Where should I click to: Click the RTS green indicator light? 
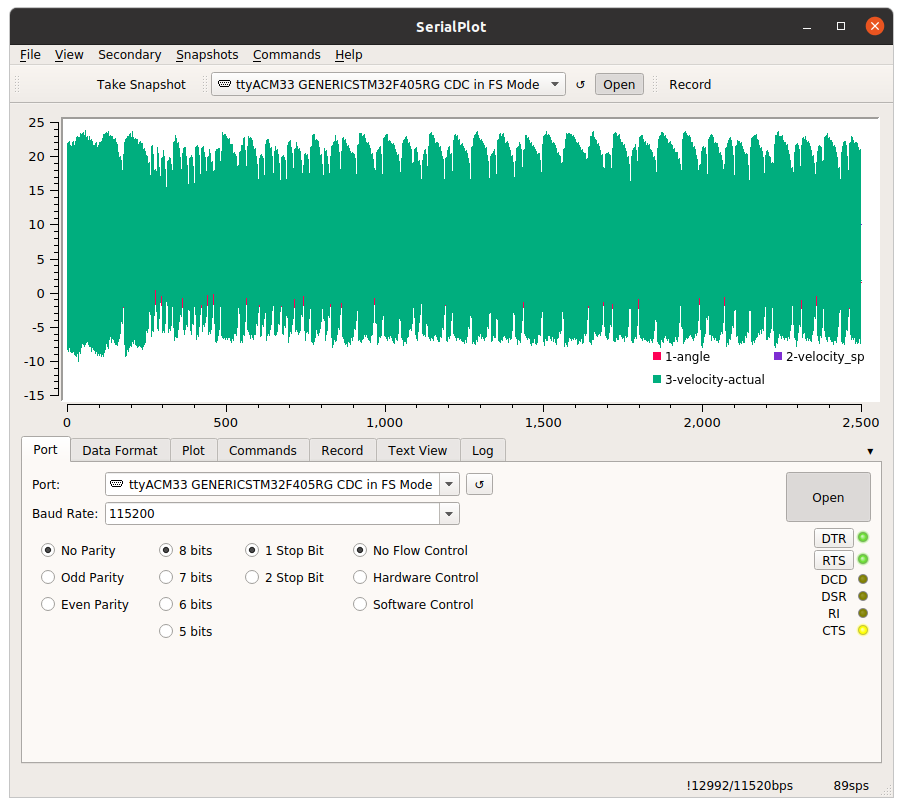click(x=862, y=560)
